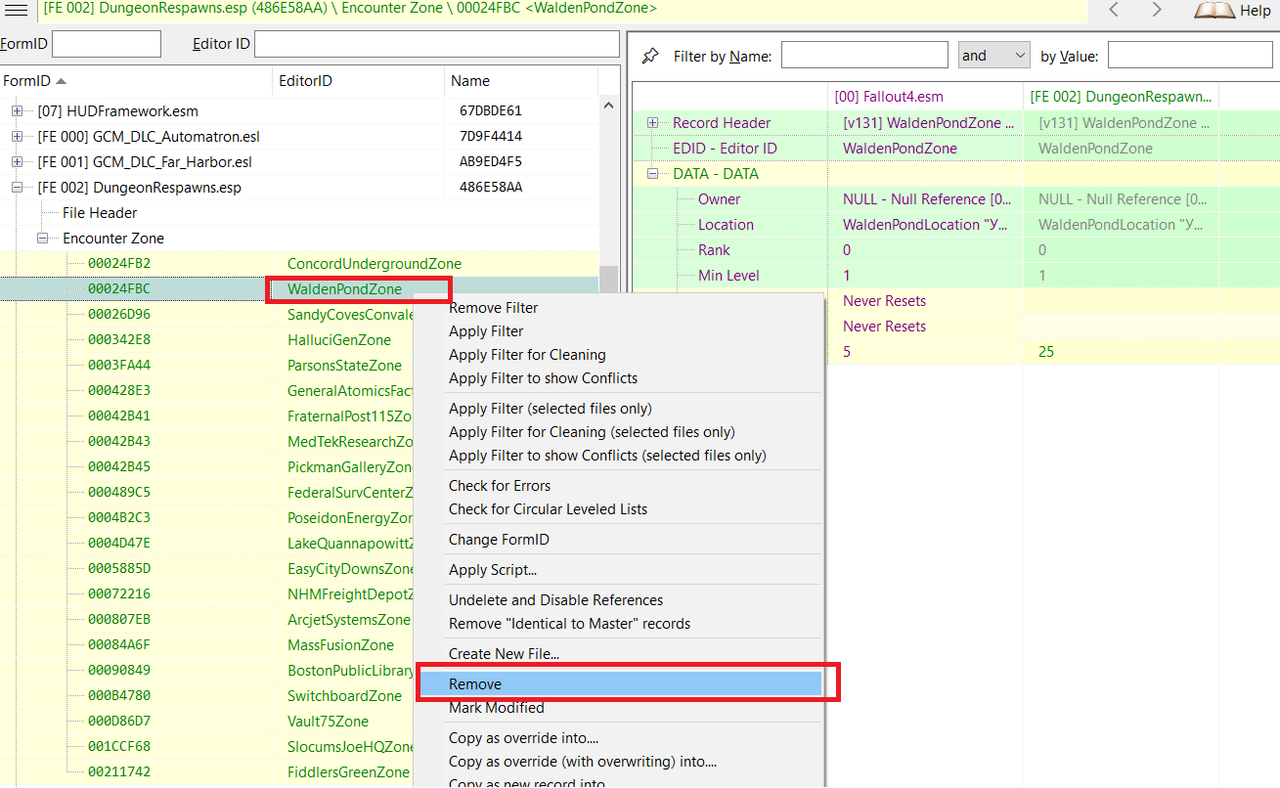
Task: Expand the GCM_DLC_Far_Harbor.esl node
Action: (x=17, y=162)
